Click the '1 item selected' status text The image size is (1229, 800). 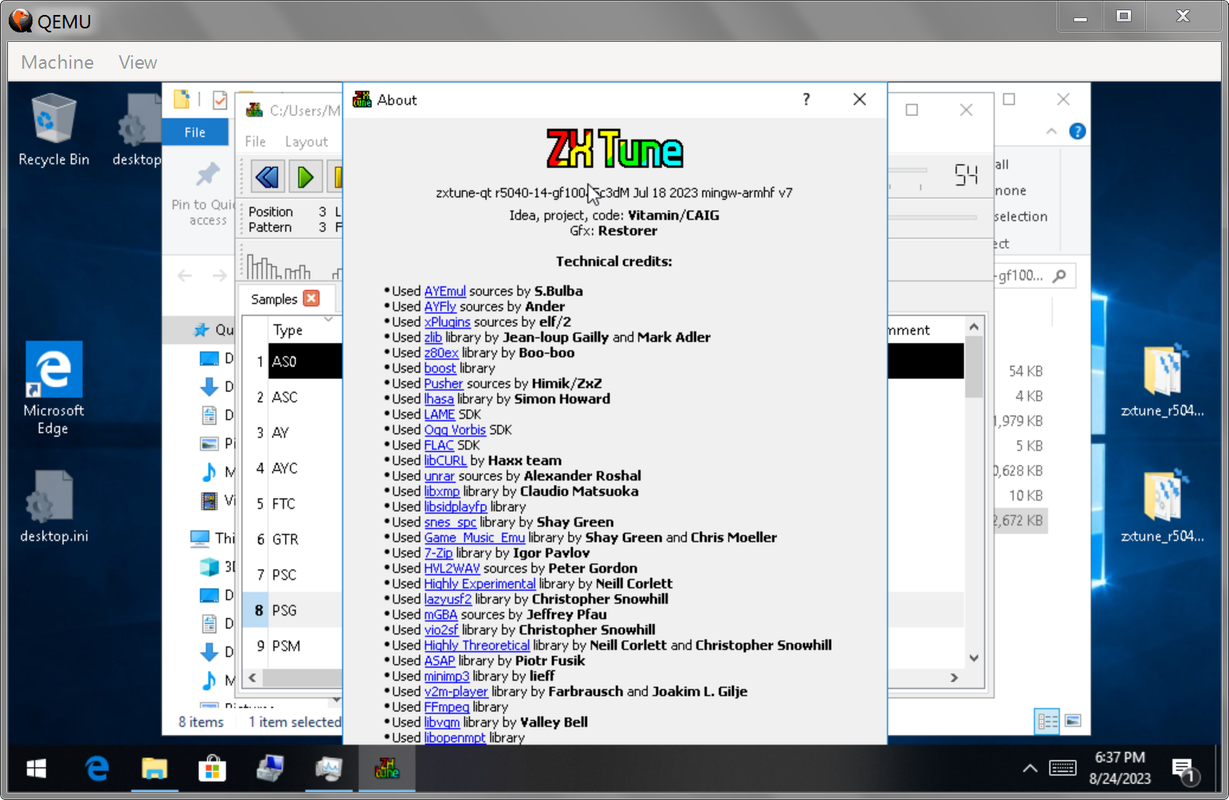[x=295, y=722]
